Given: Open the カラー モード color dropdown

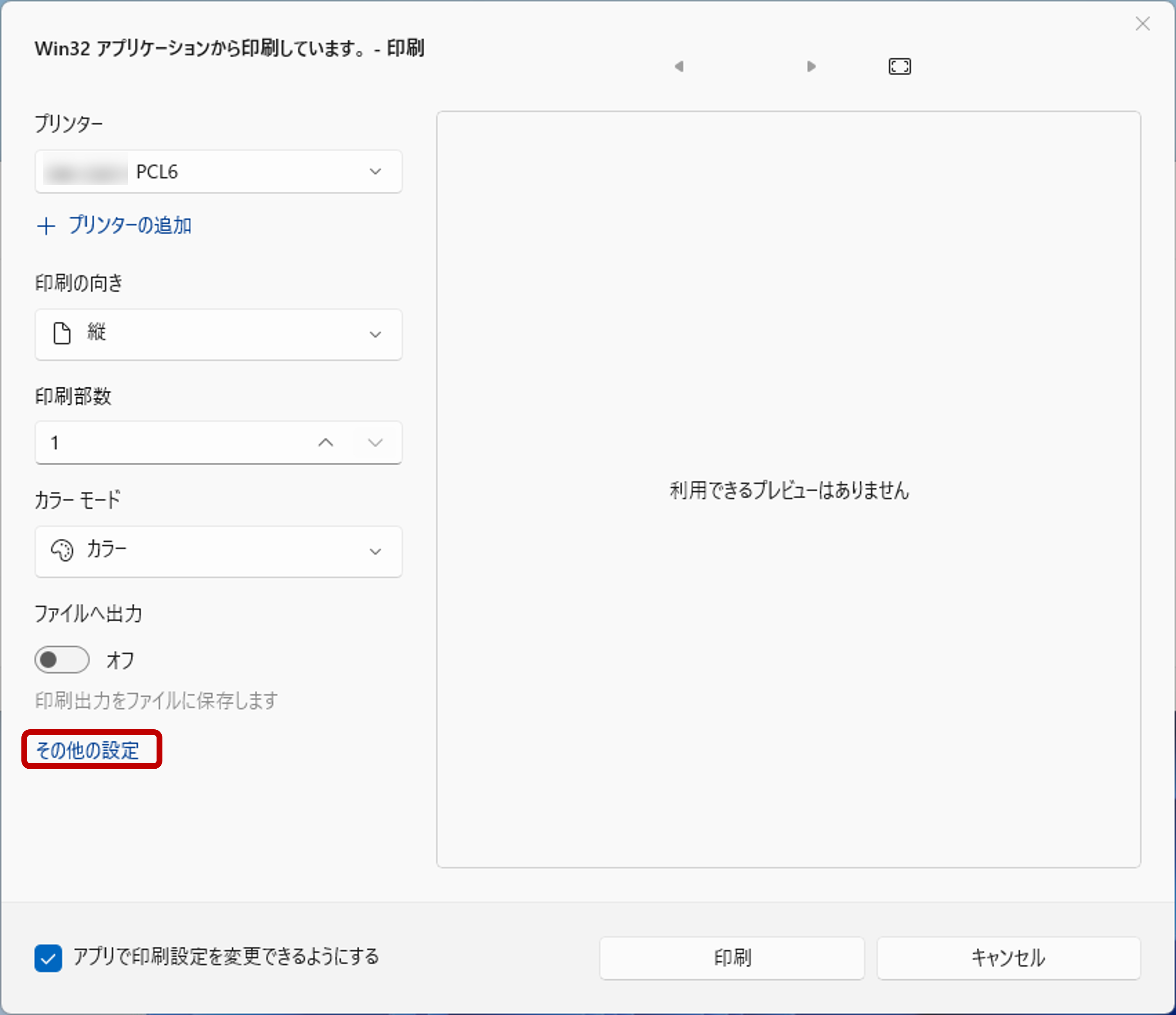Looking at the screenshot, I should (x=219, y=551).
